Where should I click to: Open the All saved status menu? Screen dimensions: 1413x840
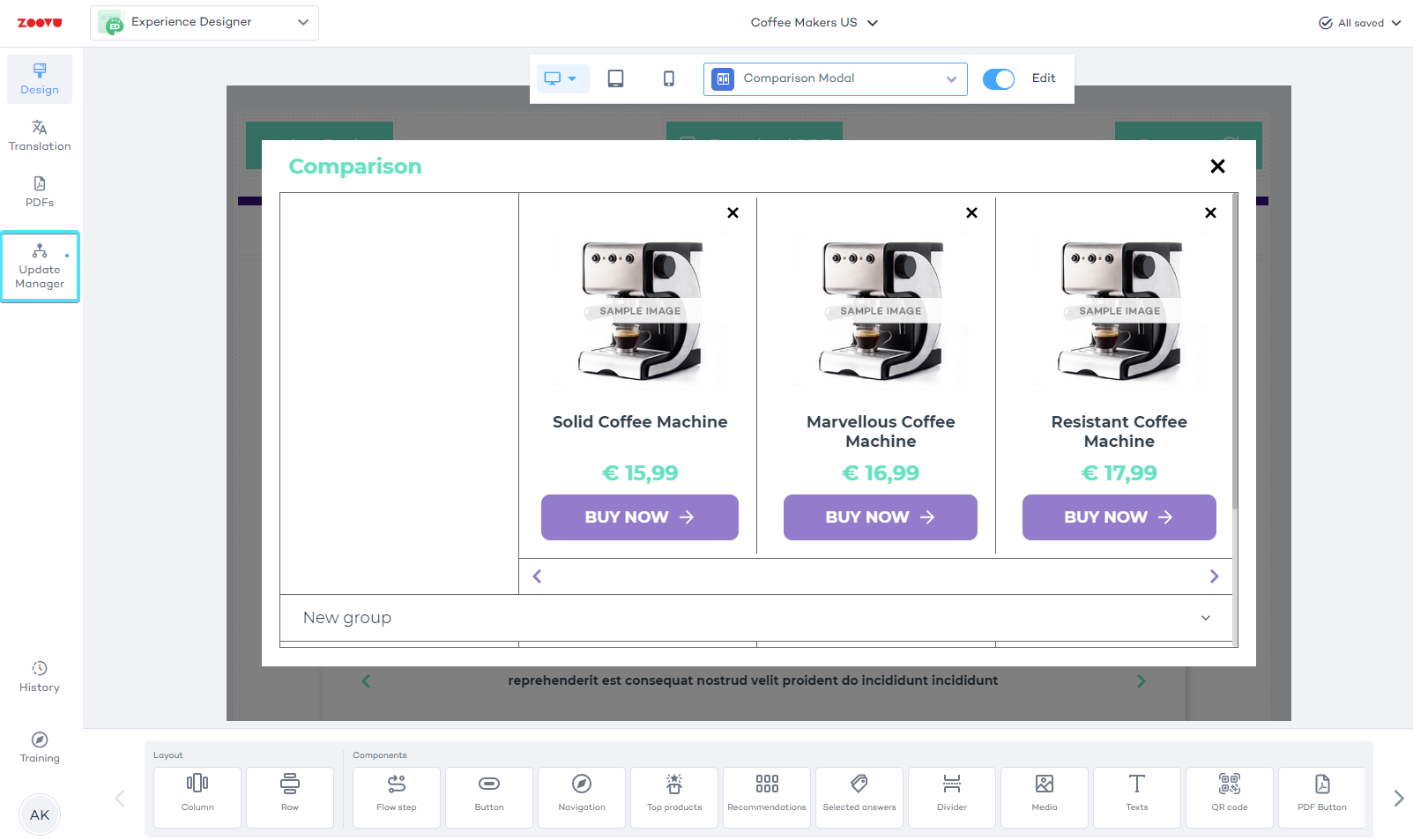tap(1360, 23)
